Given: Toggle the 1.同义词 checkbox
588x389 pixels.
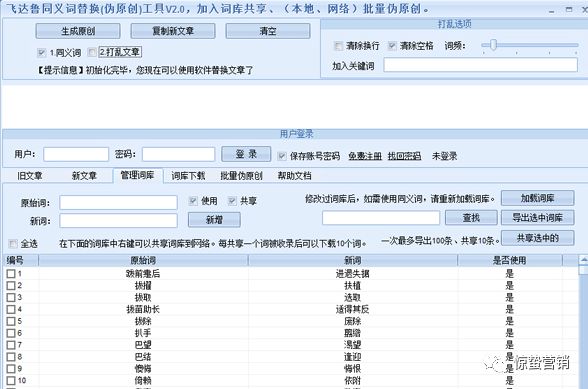Looking at the screenshot, I should (41, 53).
